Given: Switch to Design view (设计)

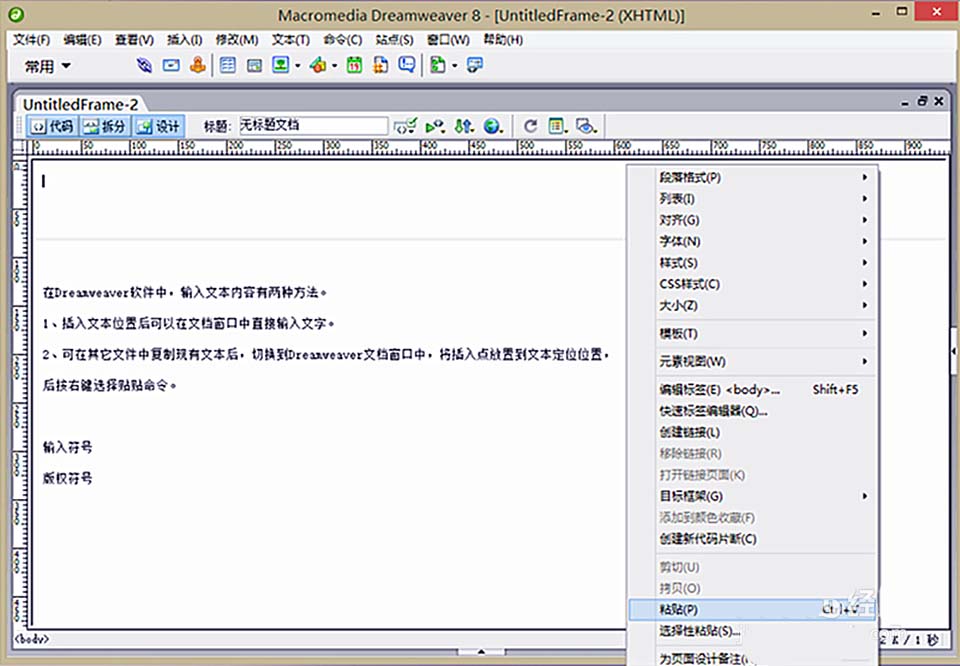Looking at the screenshot, I should click(158, 126).
